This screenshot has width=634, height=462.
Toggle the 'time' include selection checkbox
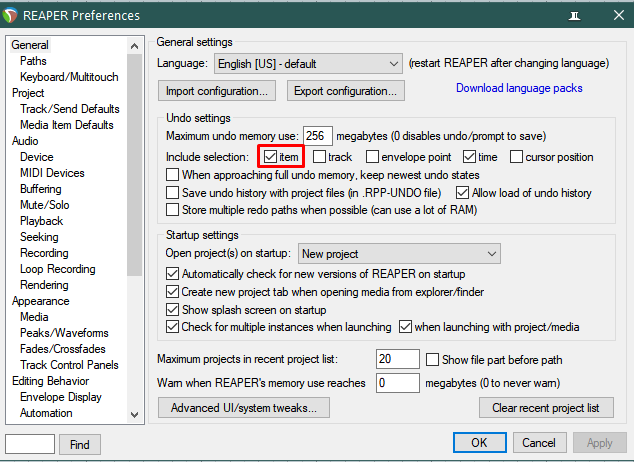tap(469, 157)
